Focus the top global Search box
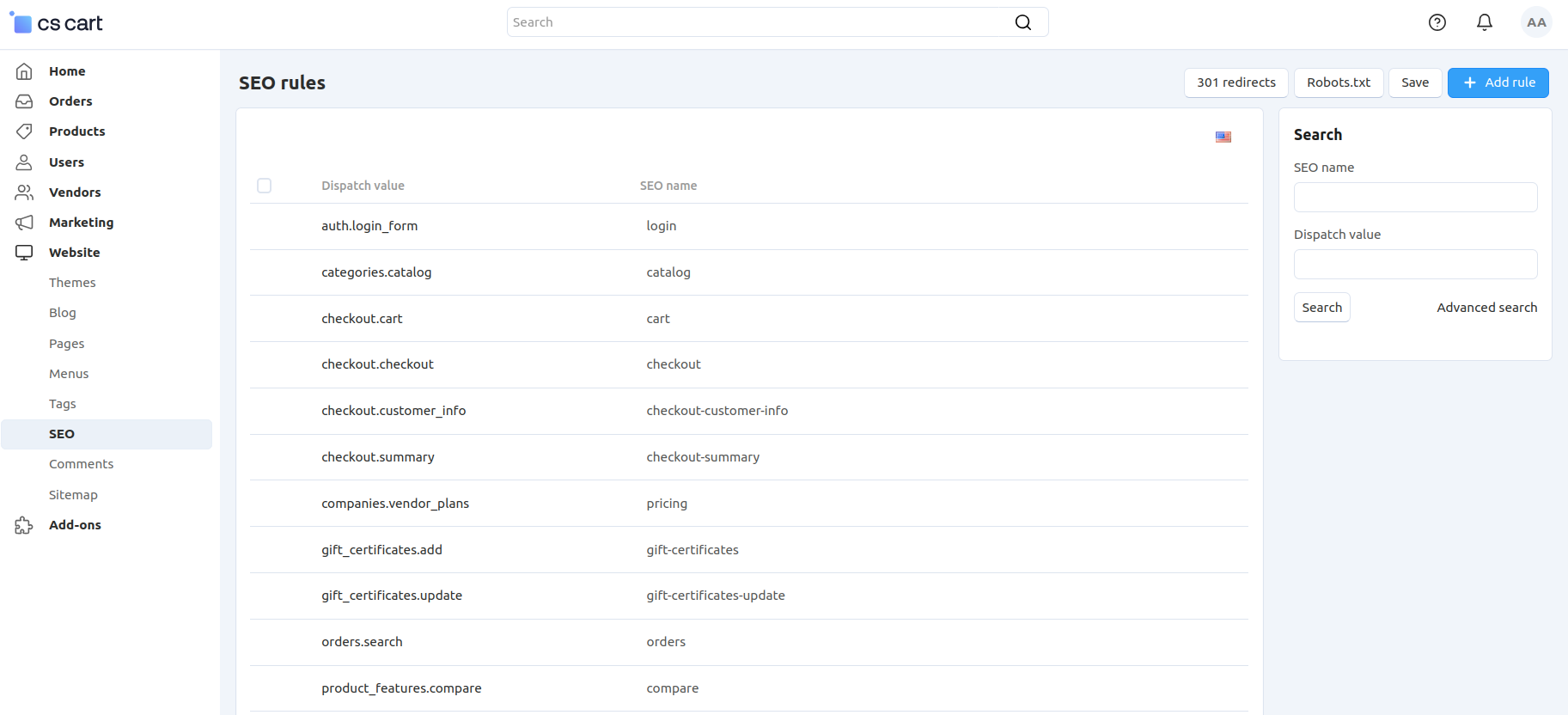This screenshot has height=715, width=1568. pos(777,22)
